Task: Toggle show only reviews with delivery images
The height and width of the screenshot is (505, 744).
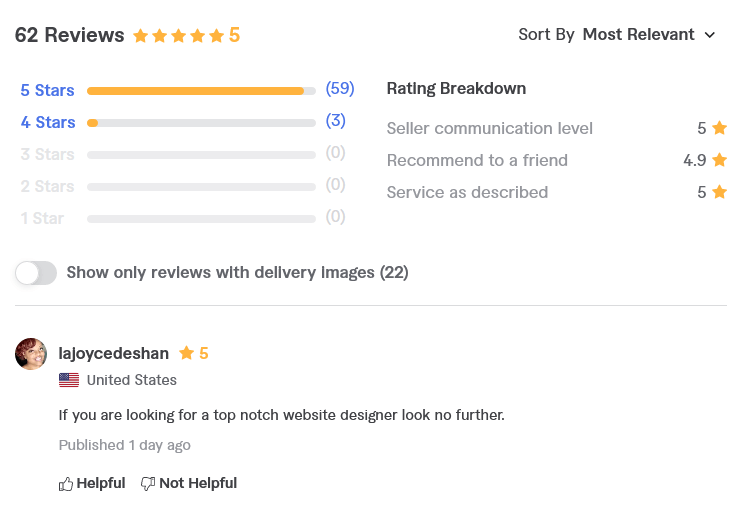Action: tap(36, 273)
